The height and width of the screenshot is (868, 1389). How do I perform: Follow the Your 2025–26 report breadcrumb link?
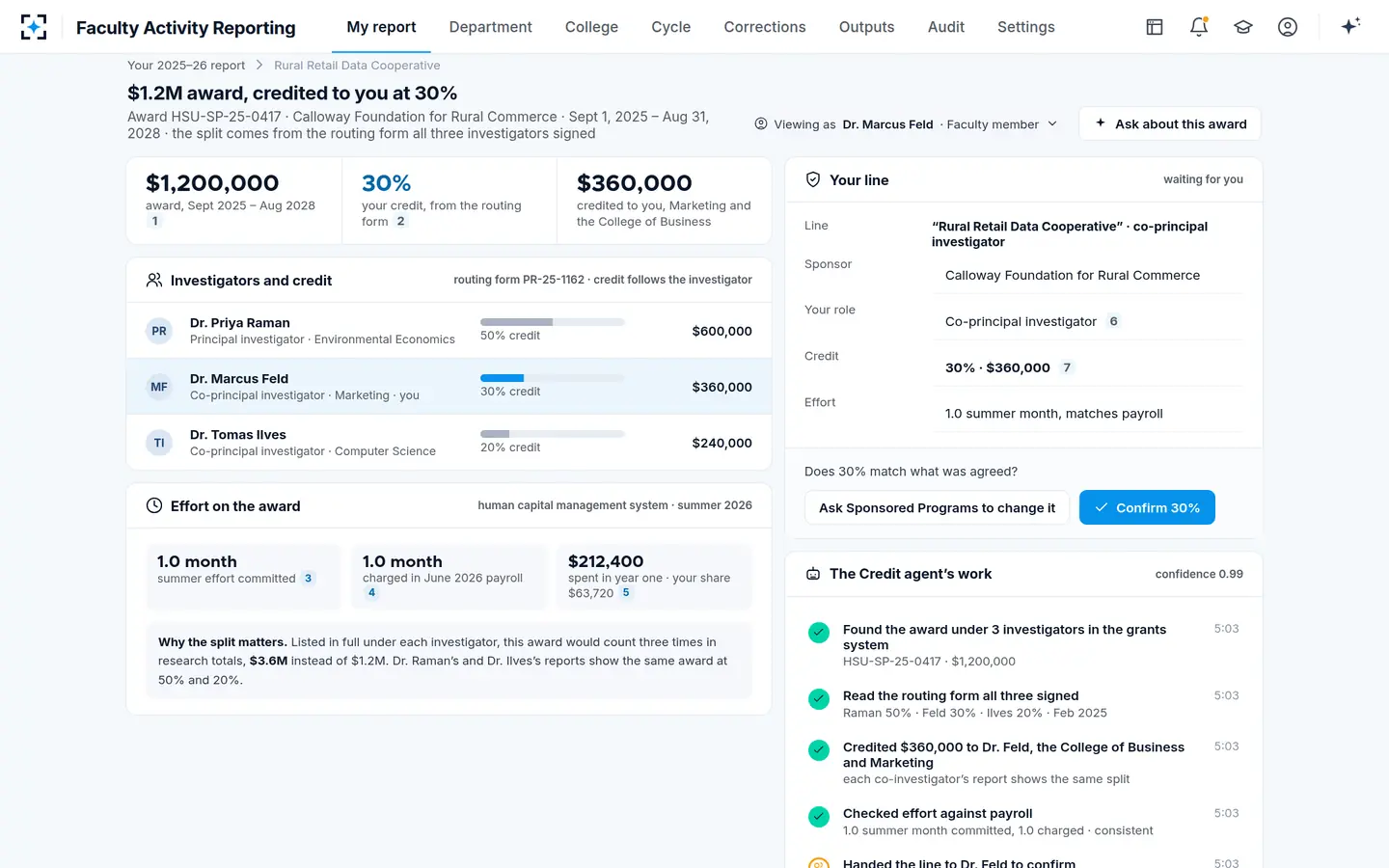click(186, 66)
